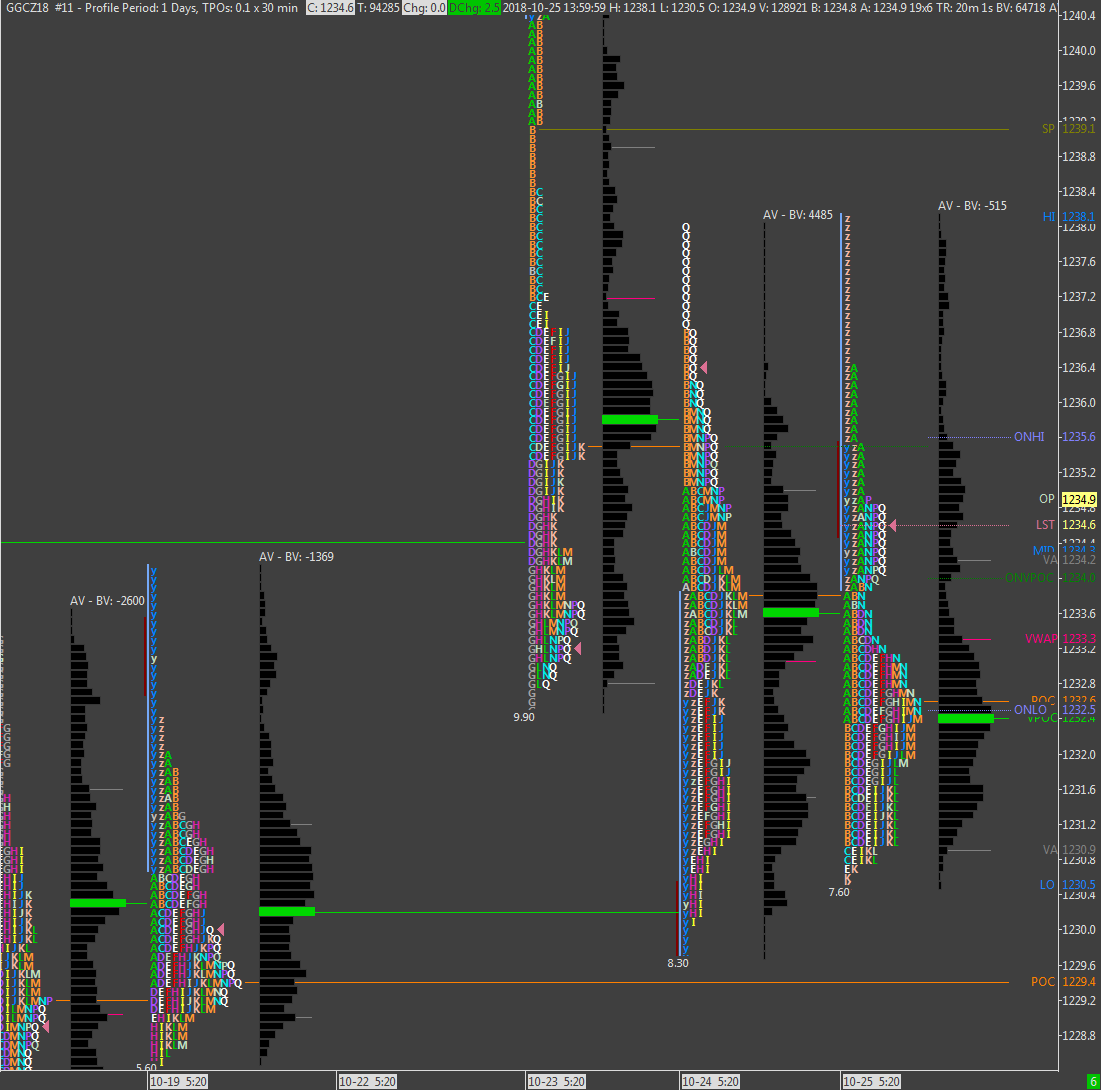This screenshot has height=1090, width=1101.
Task: Click the 1228.8 price axis value
Action: tap(1079, 1036)
